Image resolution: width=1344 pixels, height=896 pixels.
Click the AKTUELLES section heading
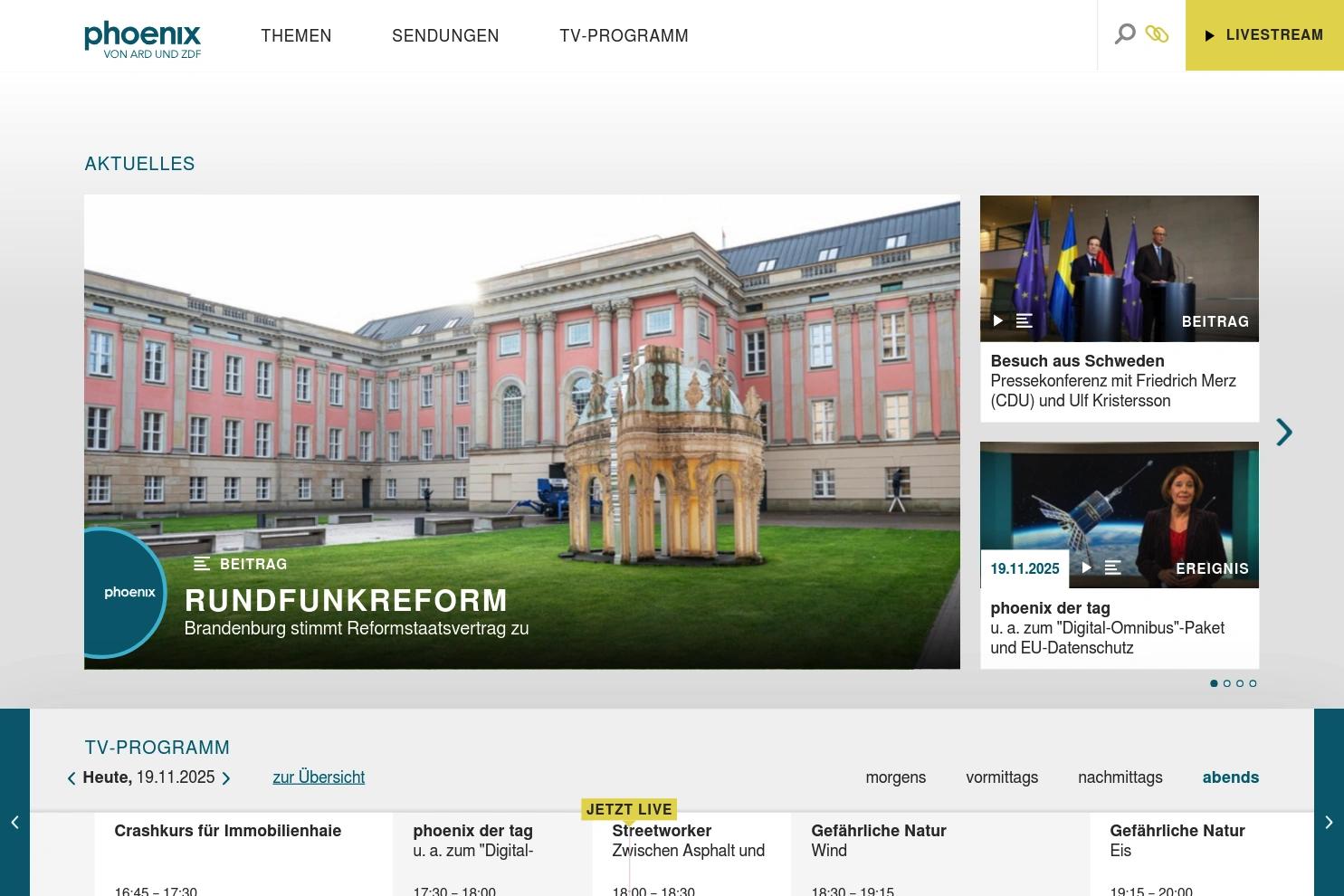[x=139, y=164]
